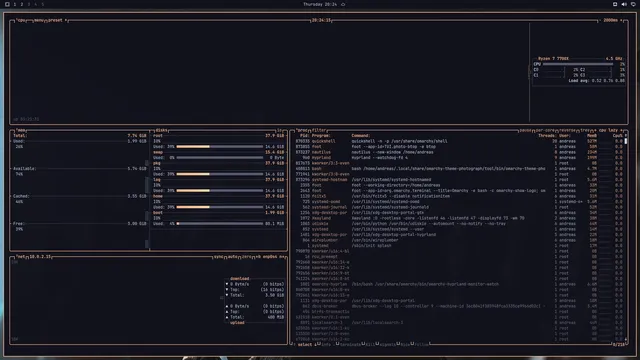The image size is (640, 360).
Task: Click the info option for selected process
Action: (x=326, y=344)
